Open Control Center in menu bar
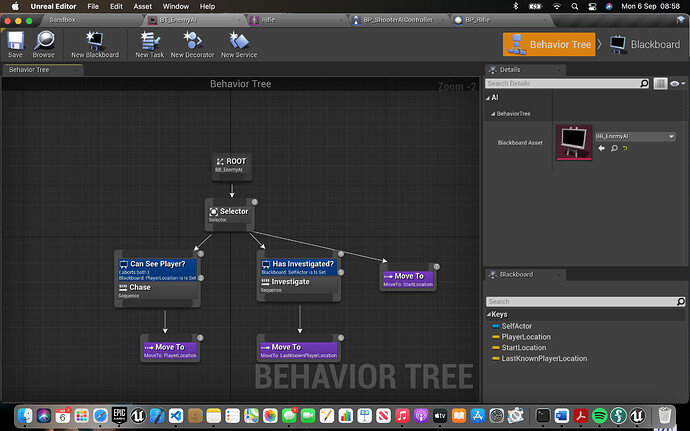690x431 pixels. pyautogui.click(x=592, y=6)
